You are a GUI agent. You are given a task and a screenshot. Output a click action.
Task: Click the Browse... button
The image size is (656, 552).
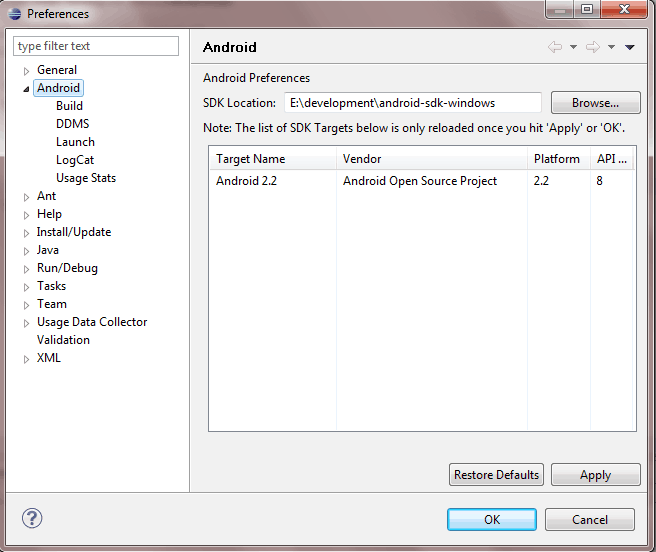[x=595, y=103]
